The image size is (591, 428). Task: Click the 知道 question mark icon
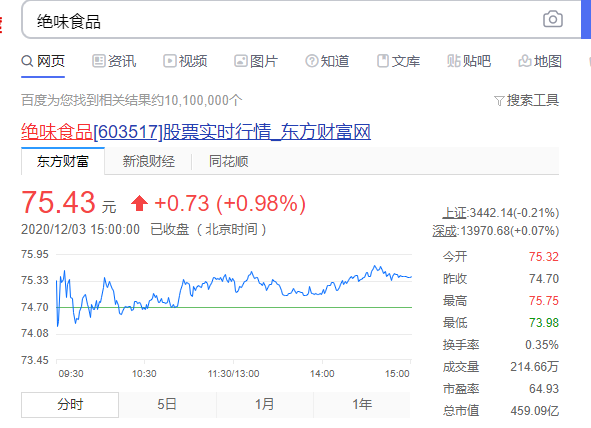pyautogui.click(x=312, y=61)
